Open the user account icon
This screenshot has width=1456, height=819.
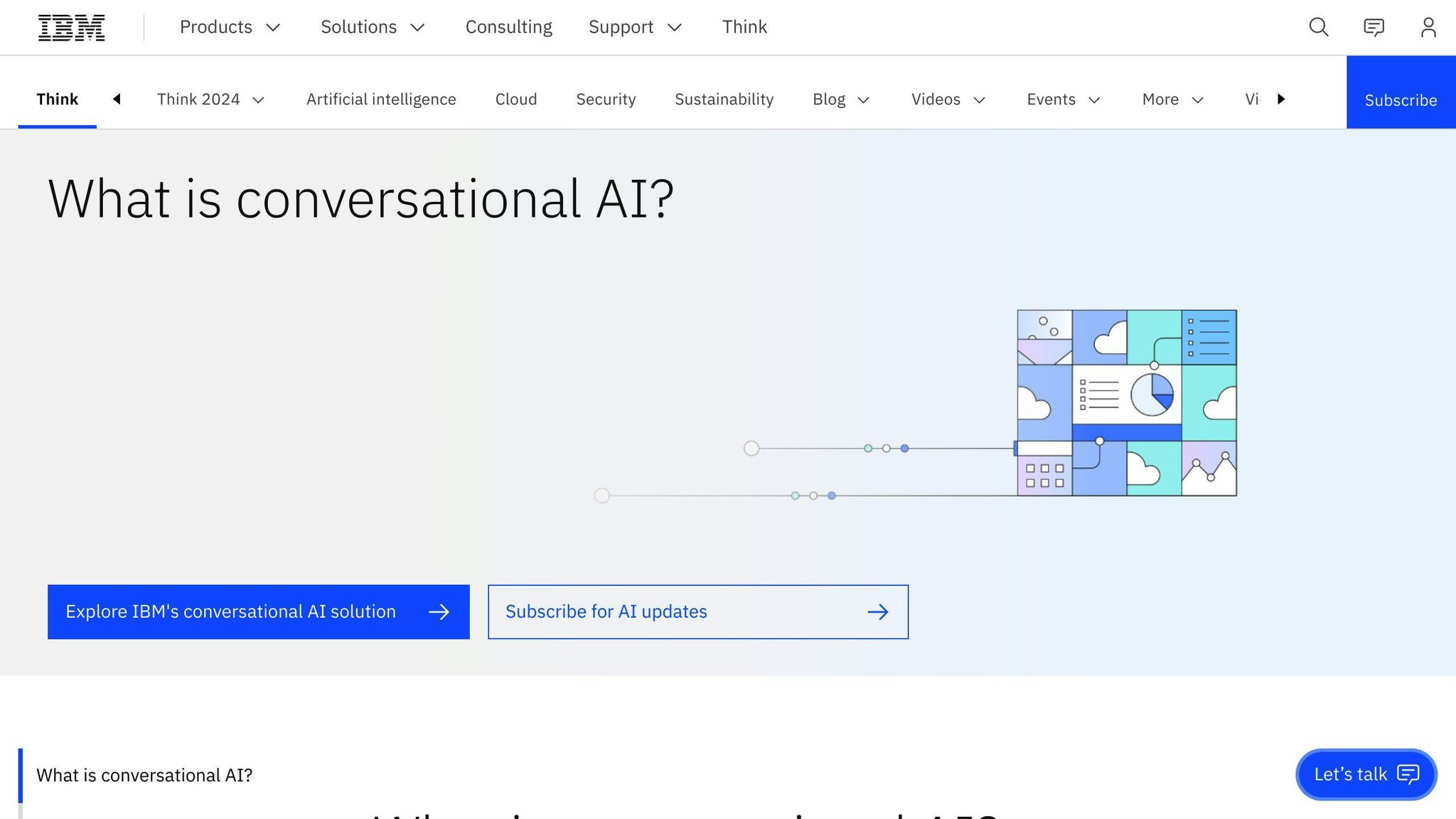point(1429,27)
